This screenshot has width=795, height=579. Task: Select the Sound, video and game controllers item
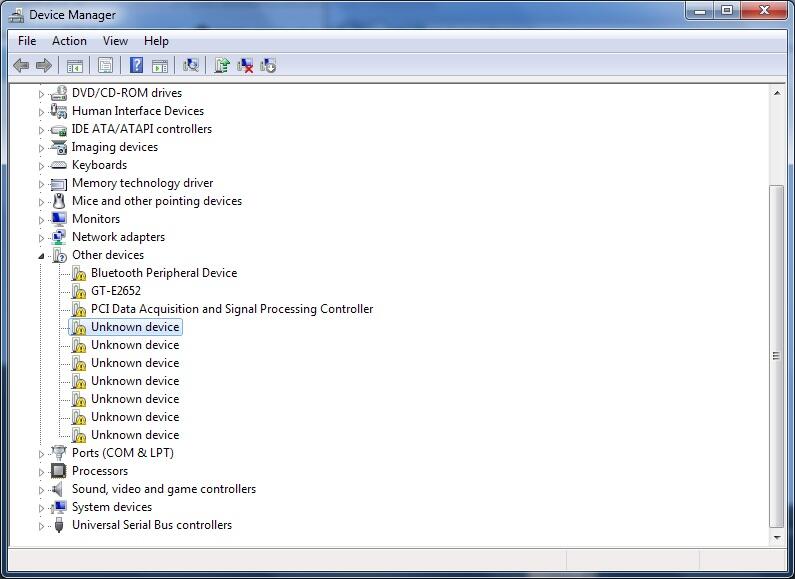163,489
